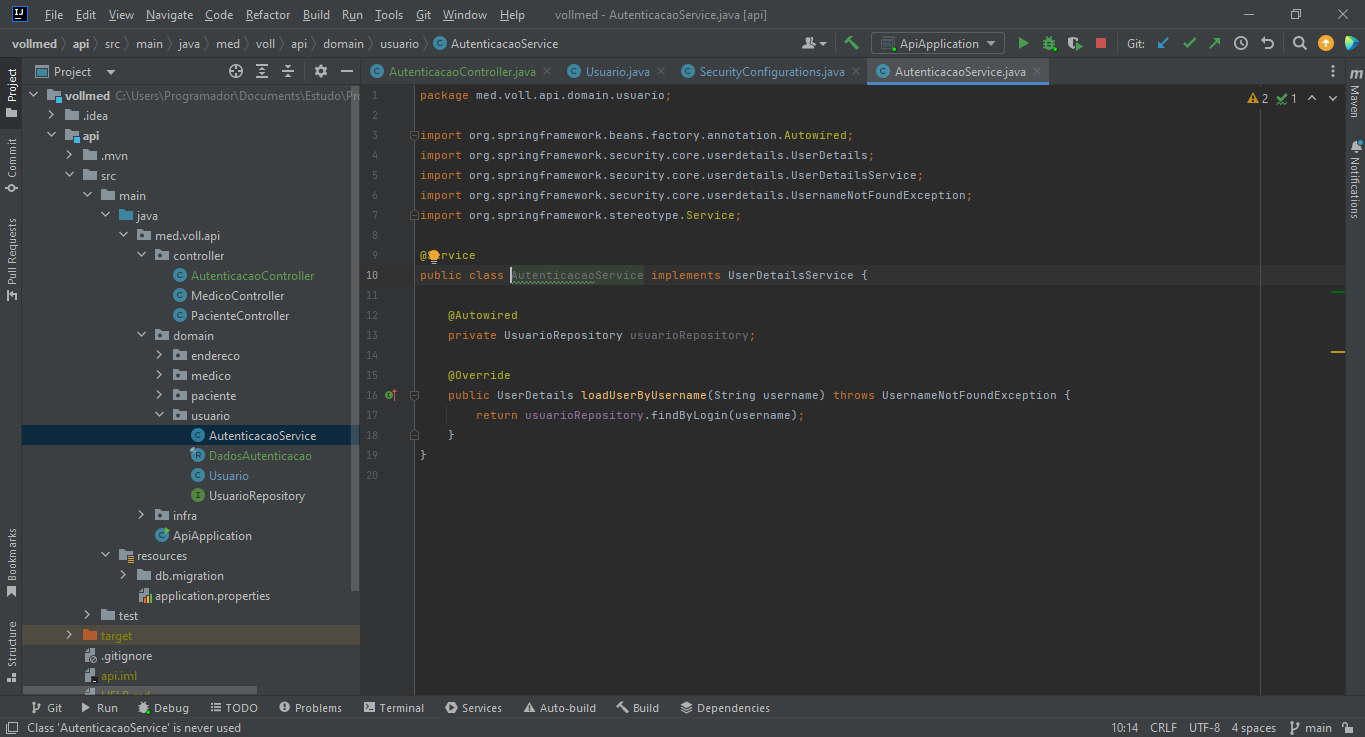Fold the loadUserByUsername method at line 16
The width and height of the screenshot is (1365, 737).
coord(413,395)
